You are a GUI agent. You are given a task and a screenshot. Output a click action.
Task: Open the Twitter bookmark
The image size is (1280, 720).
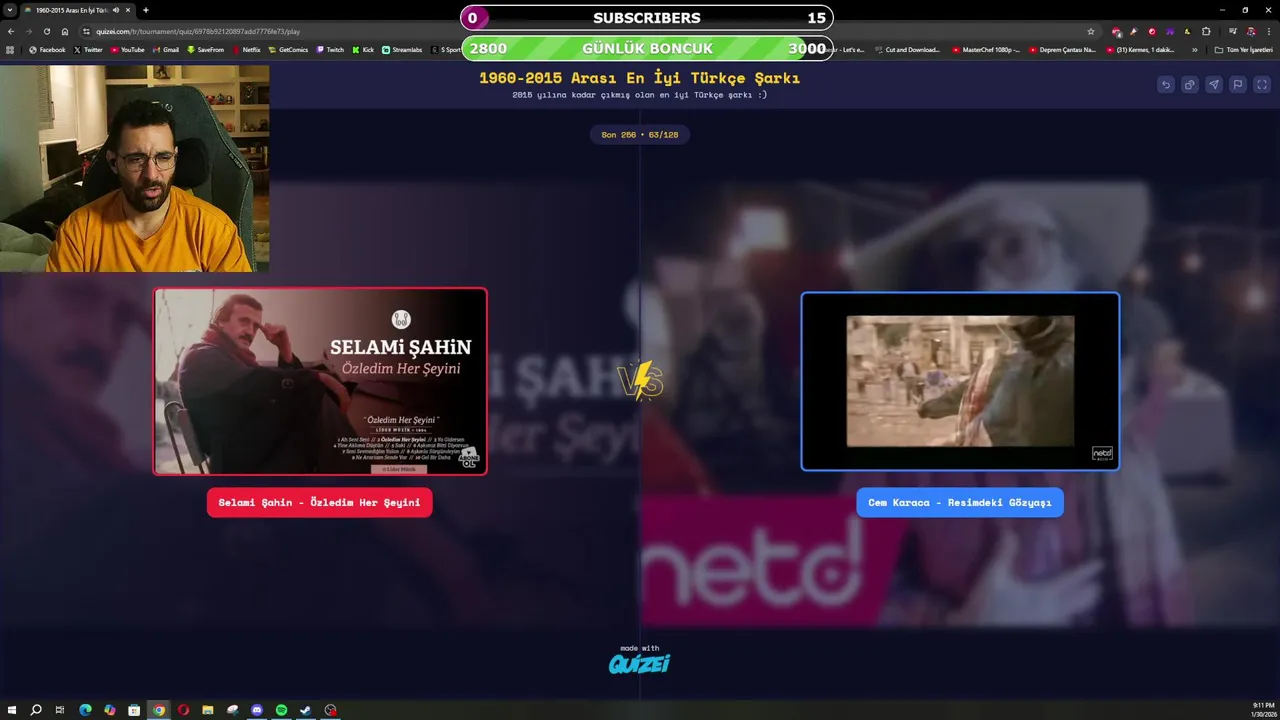coord(88,49)
